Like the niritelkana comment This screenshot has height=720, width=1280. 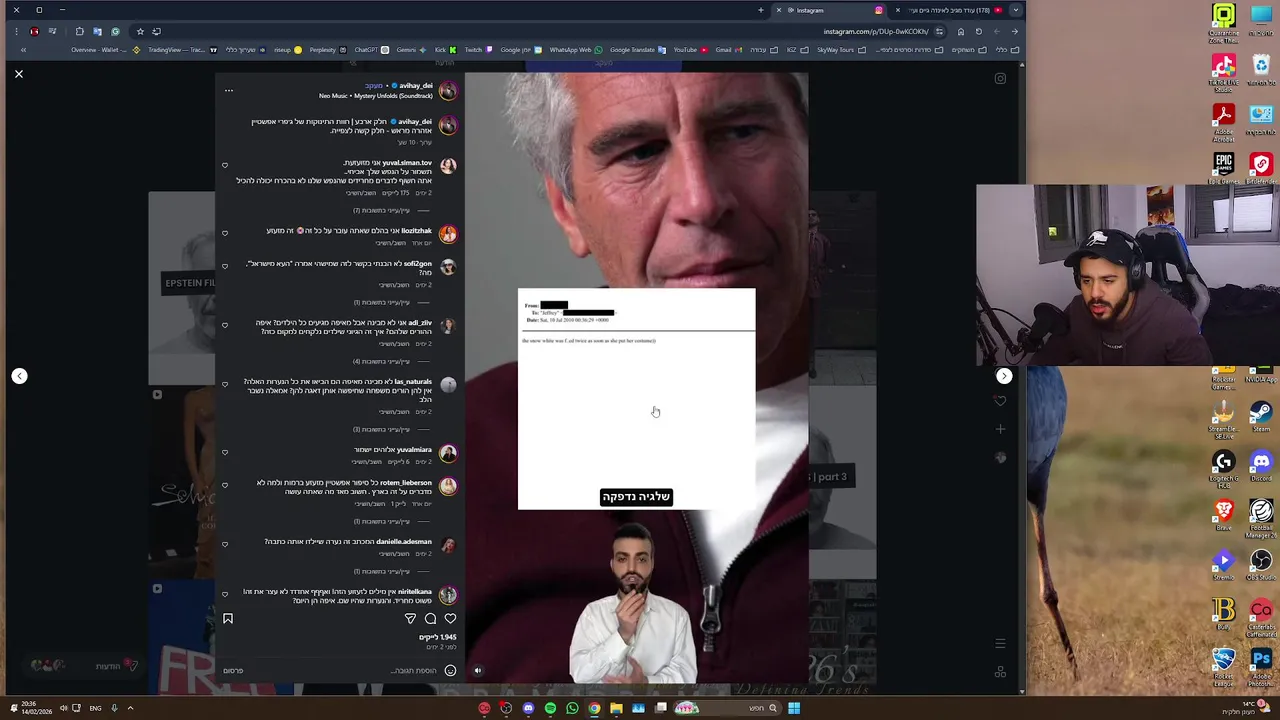pyautogui.click(x=225, y=594)
